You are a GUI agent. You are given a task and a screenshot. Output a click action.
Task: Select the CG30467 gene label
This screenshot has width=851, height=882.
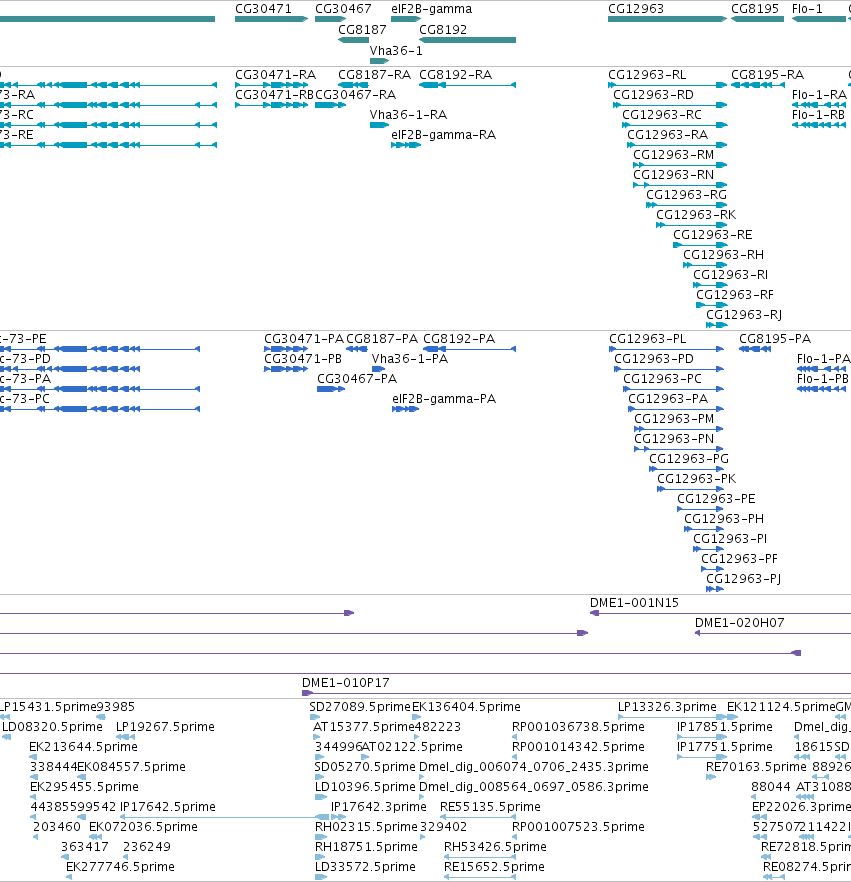(343, 9)
